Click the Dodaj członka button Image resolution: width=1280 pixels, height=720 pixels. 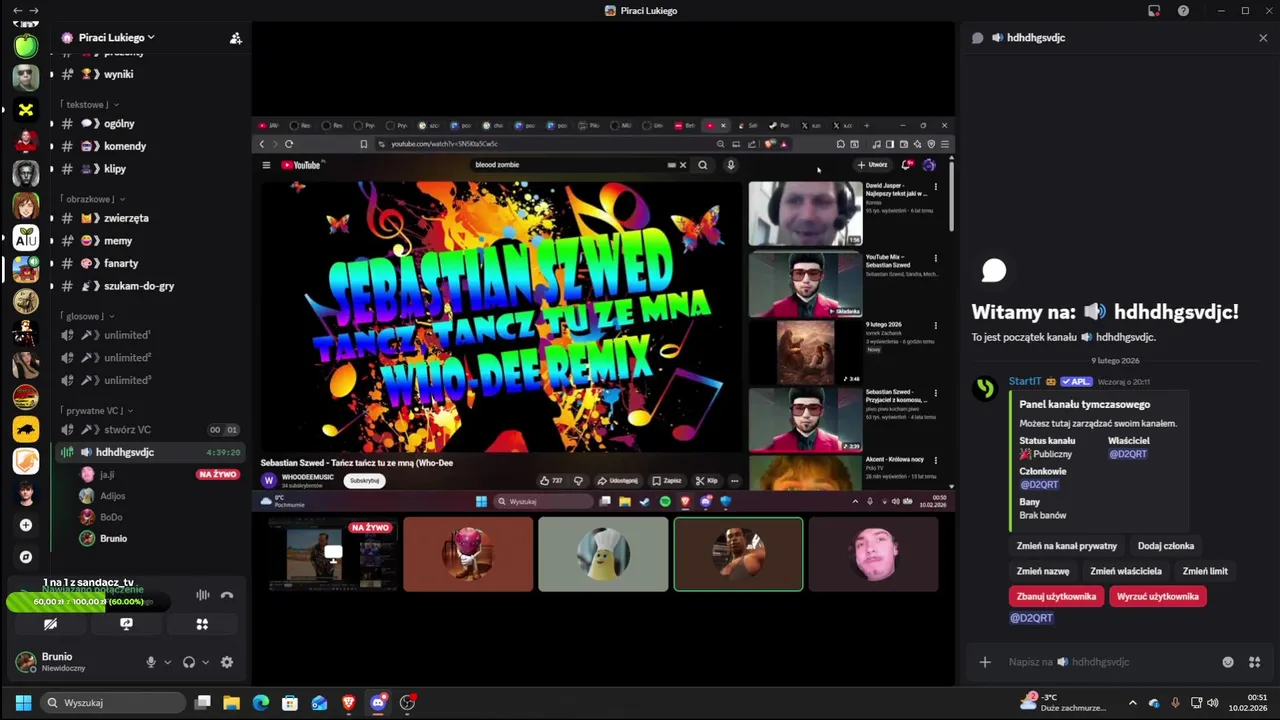[1166, 546]
